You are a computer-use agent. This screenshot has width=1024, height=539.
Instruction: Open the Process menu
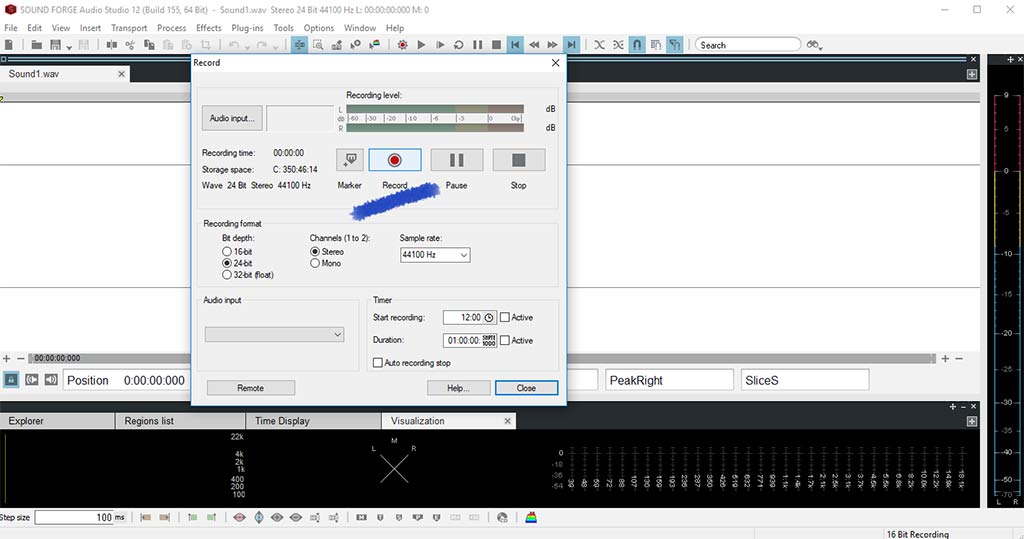pos(171,28)
